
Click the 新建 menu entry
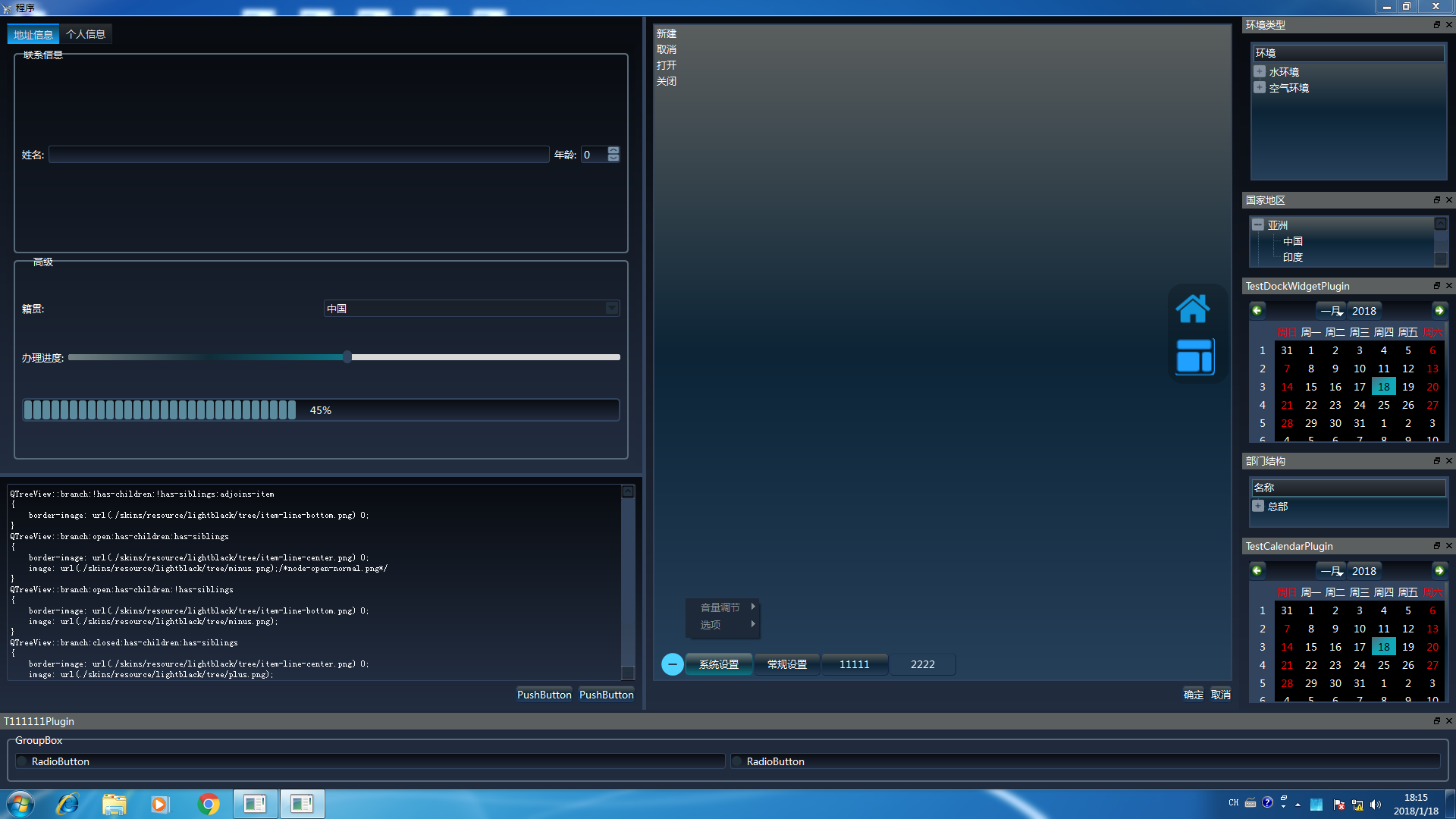pos(667,33)
